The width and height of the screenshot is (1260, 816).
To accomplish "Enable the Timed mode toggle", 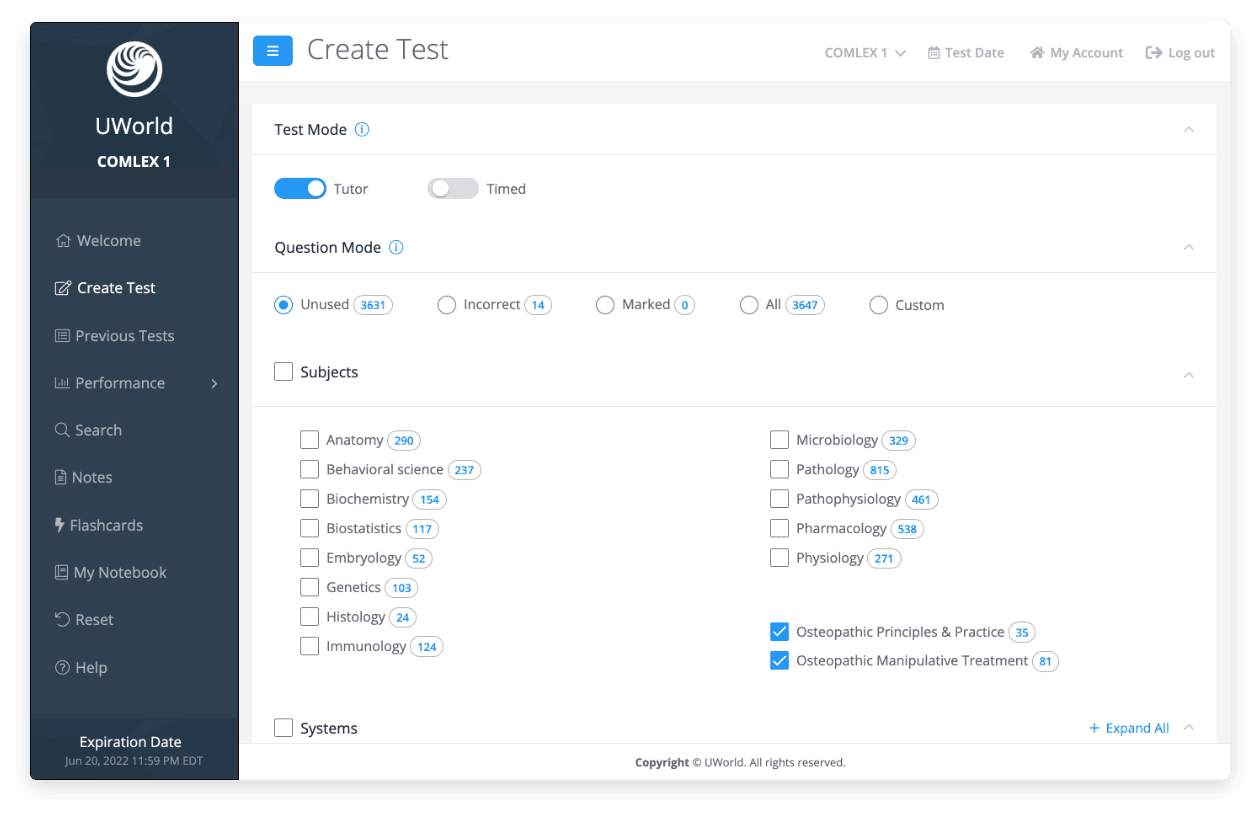I will [x=453, y=188].
